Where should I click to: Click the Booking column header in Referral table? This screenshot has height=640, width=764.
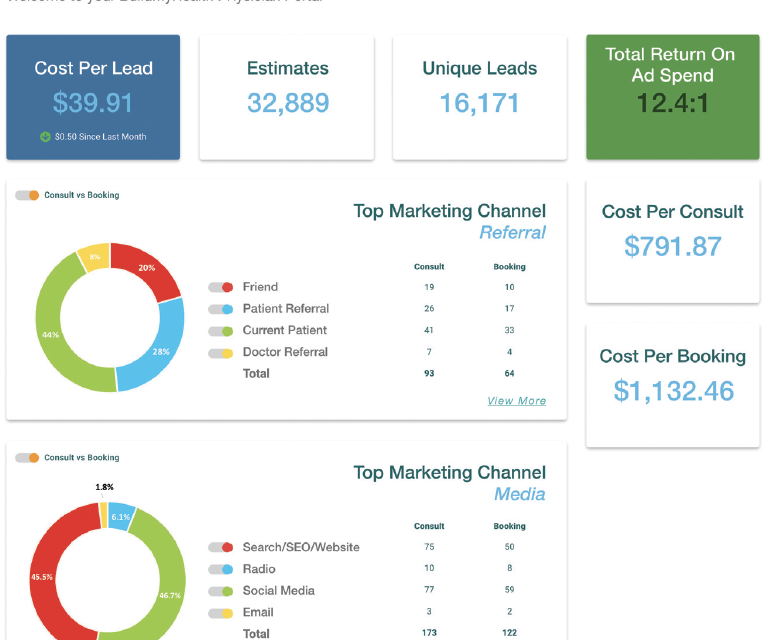pyautogui.click(x=509, y=267)
